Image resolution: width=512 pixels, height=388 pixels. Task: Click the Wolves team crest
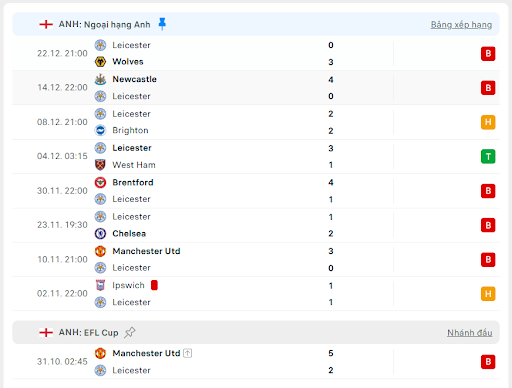coord(100,62)
